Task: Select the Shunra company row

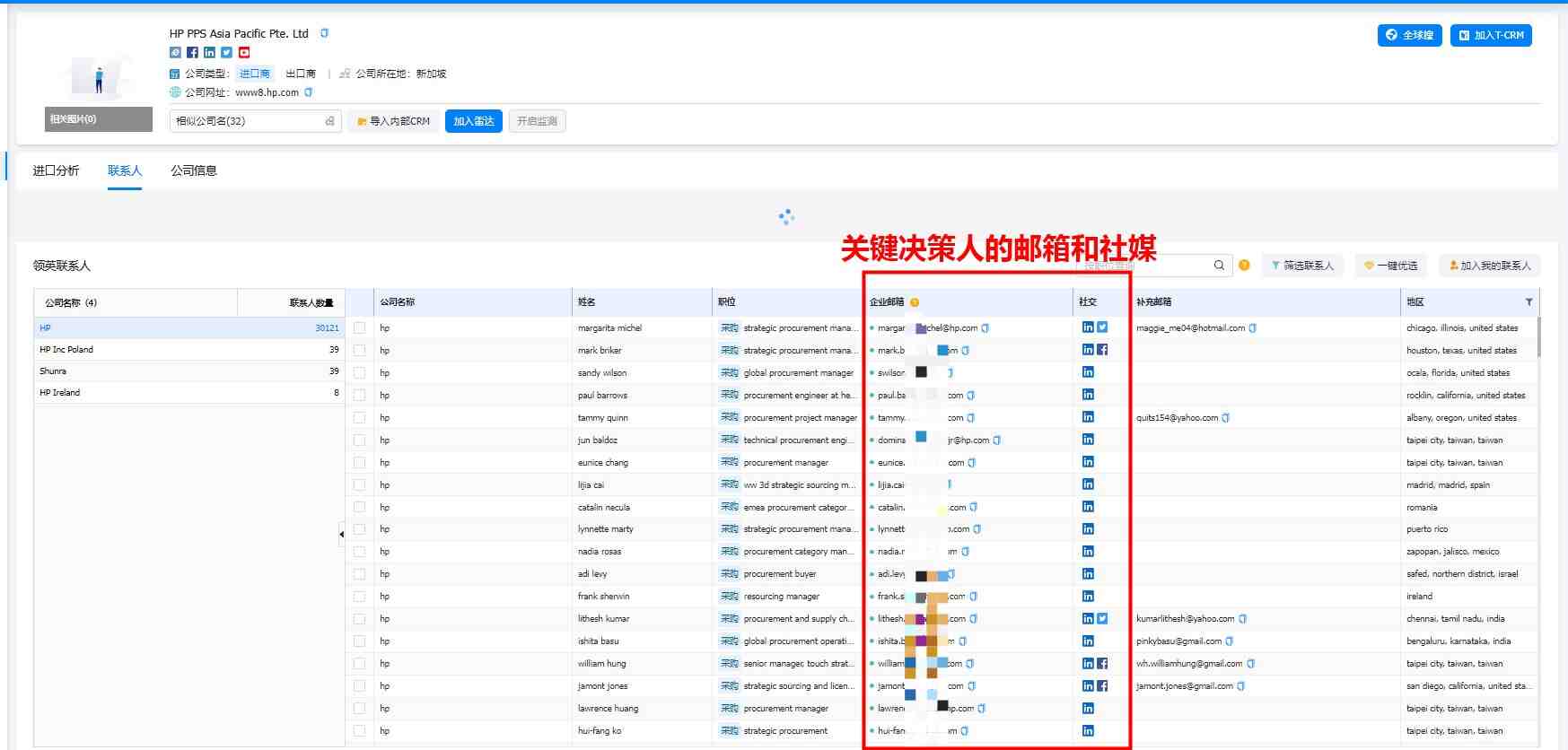Action: click(x=189, y=371)
